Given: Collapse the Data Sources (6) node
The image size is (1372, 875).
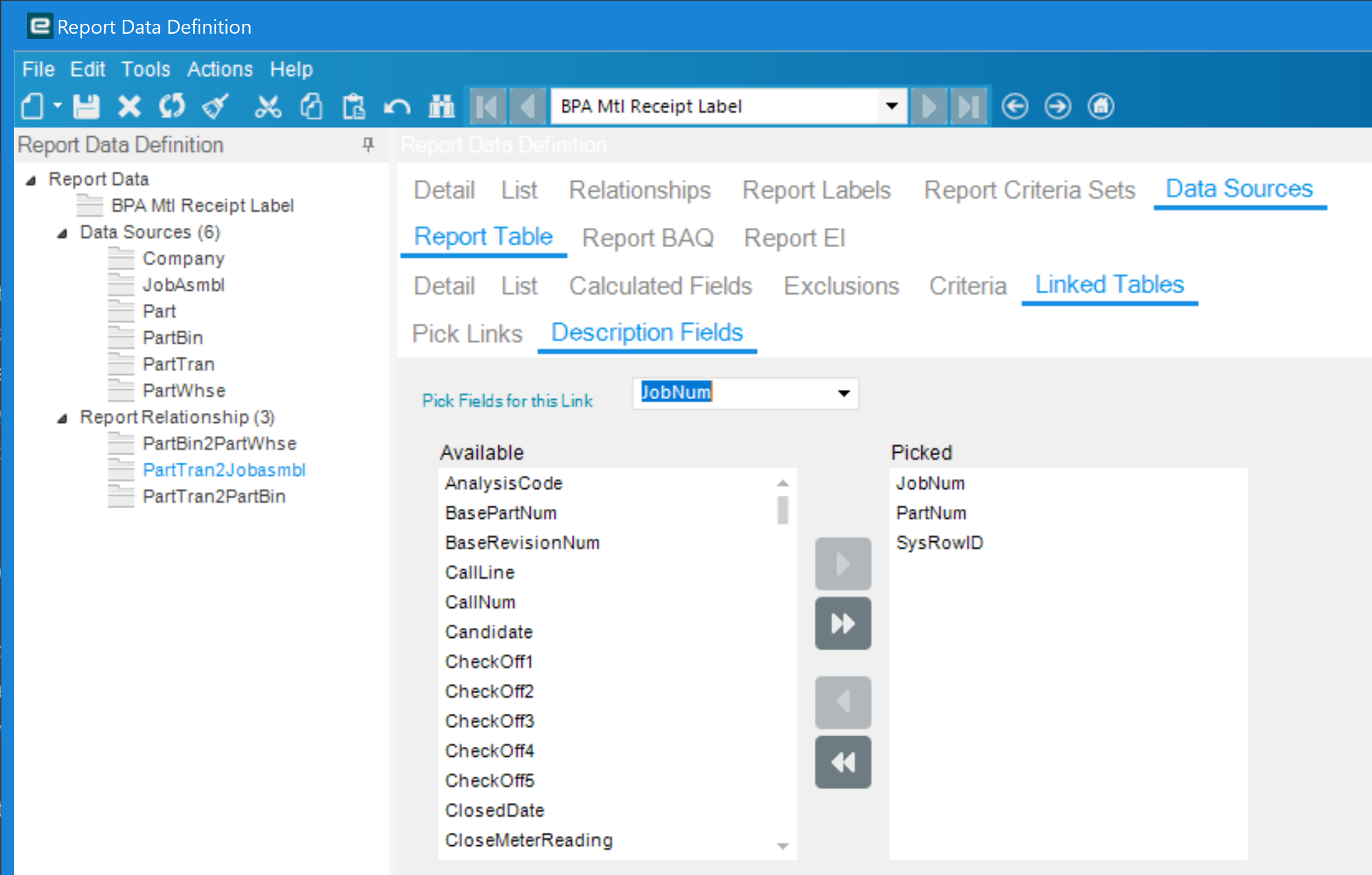Looking at the screenshot, I should click(62, 233).
